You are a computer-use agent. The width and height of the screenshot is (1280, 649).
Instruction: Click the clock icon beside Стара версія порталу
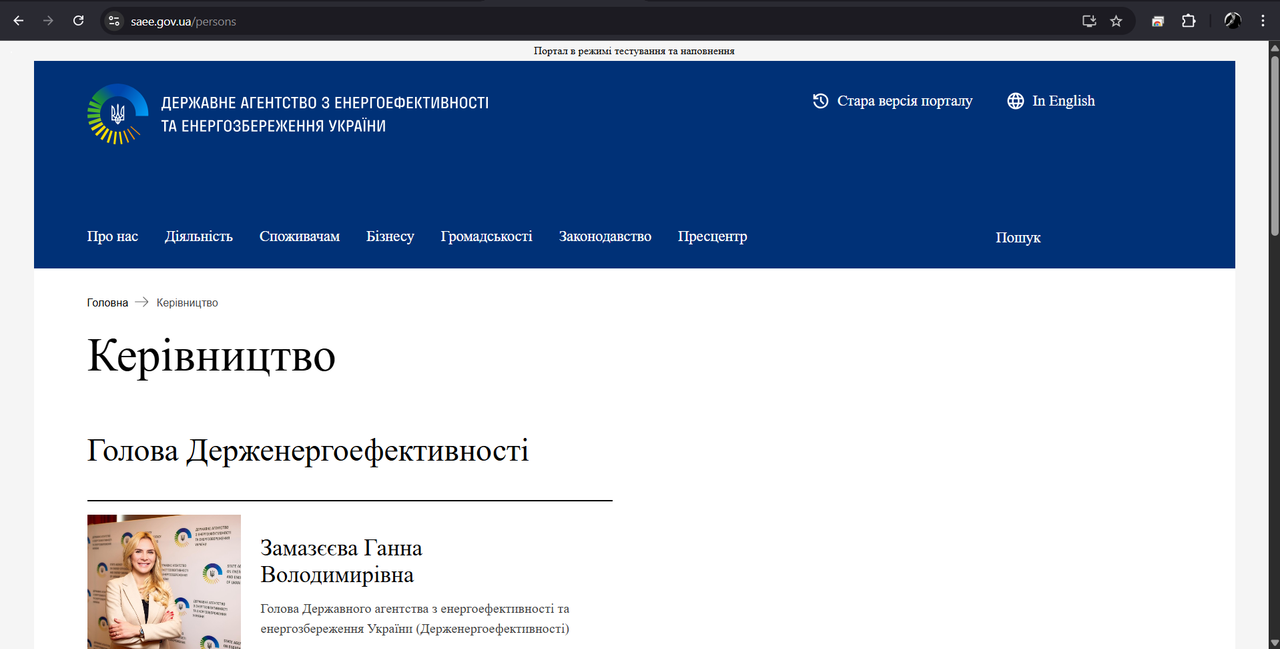tap(821, 101)
